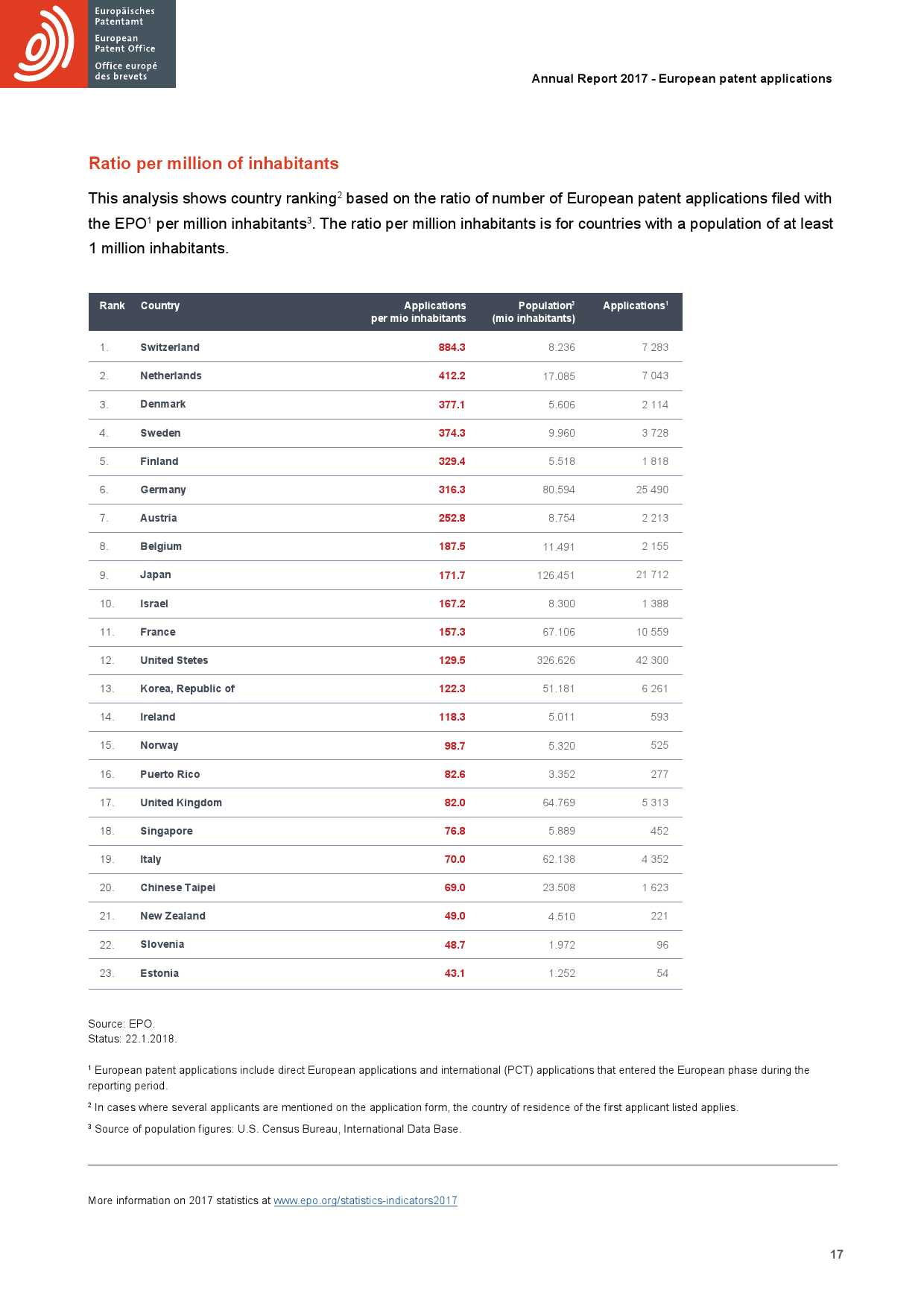Select the Netherlands 412.2 value

(452, 376)
